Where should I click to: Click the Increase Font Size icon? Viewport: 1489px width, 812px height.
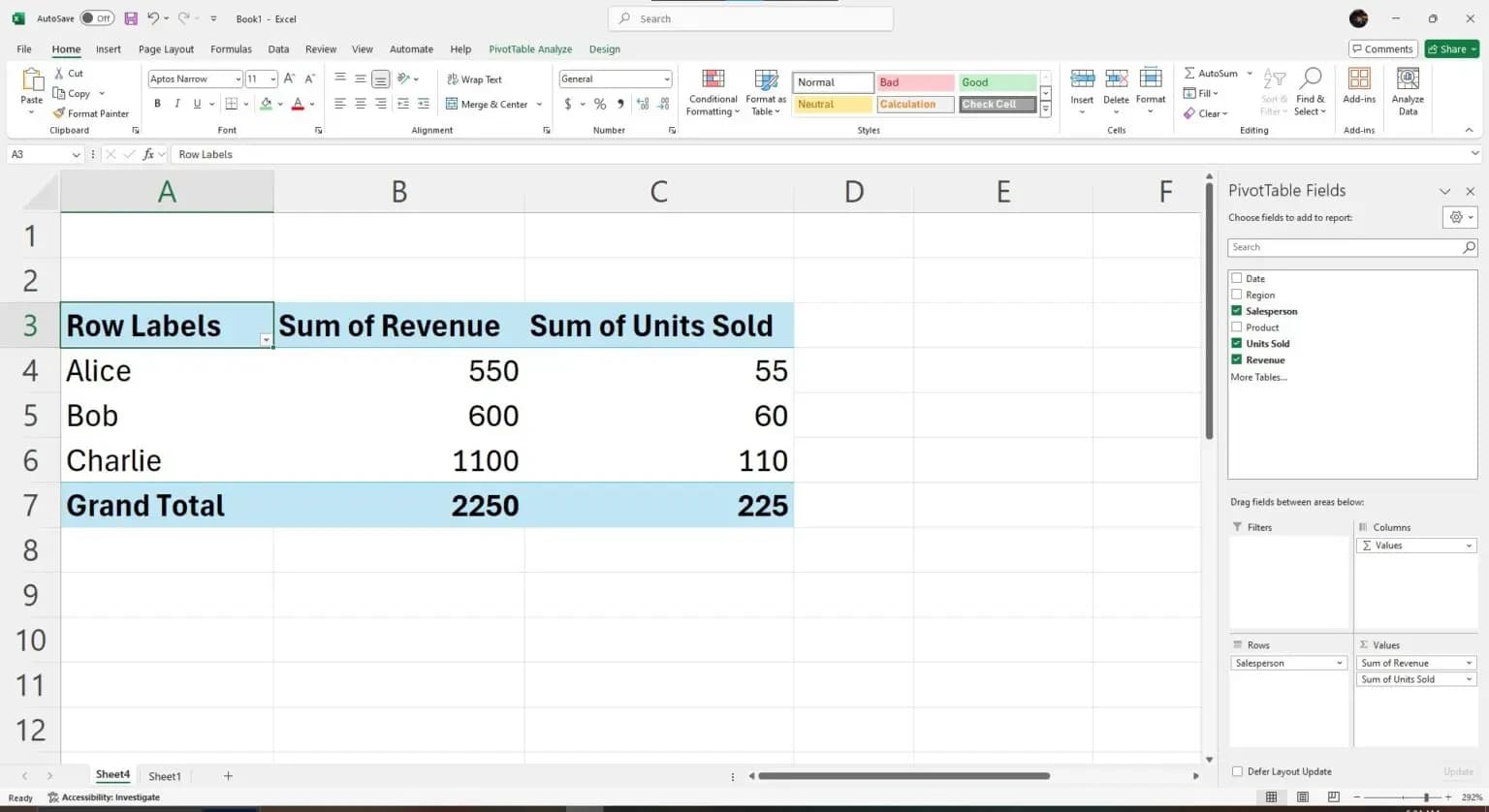point(289,78)
